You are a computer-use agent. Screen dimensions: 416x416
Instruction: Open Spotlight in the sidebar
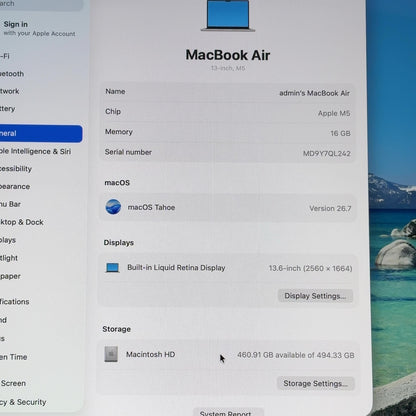[9, 258]
